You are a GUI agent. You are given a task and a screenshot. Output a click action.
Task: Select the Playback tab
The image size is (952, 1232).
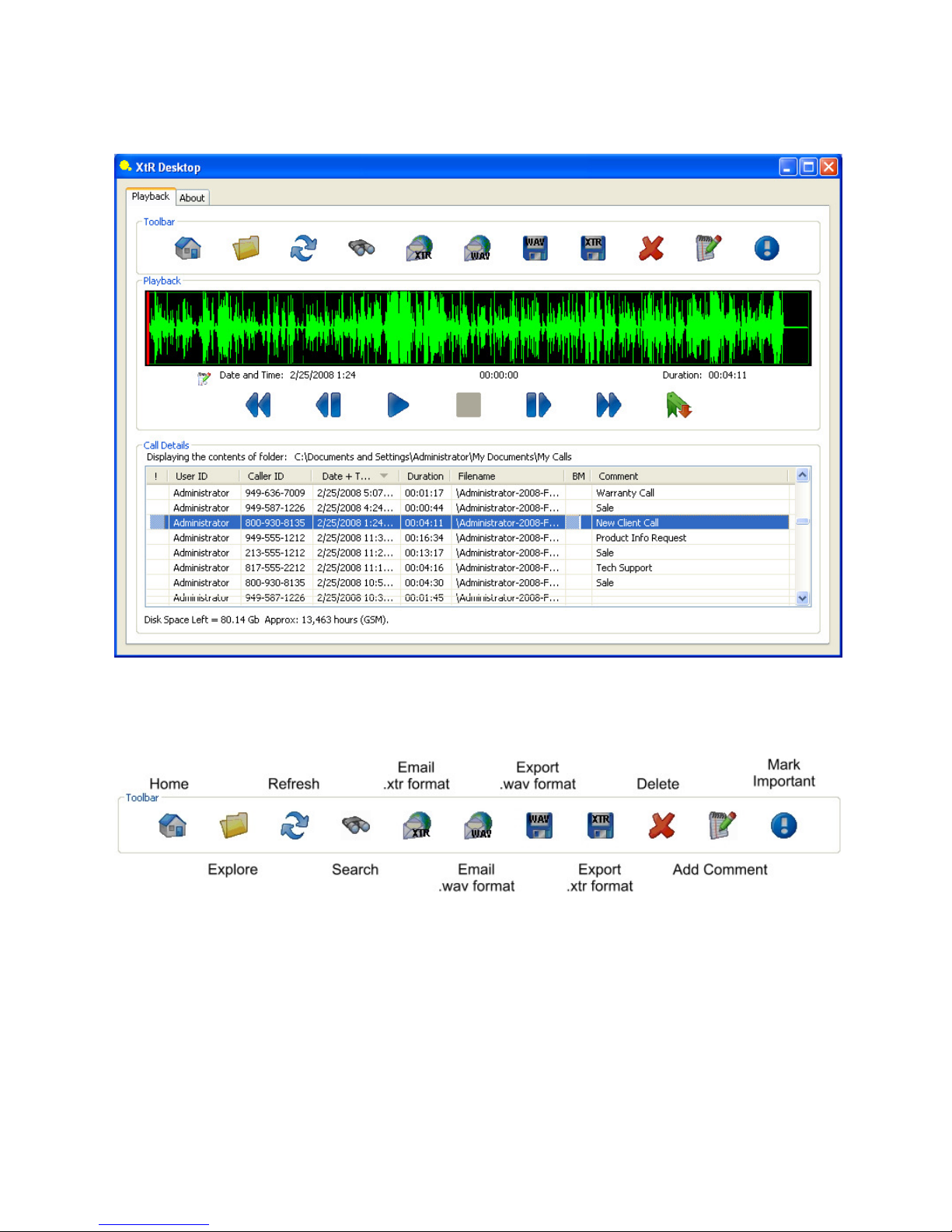click(150, 197)
